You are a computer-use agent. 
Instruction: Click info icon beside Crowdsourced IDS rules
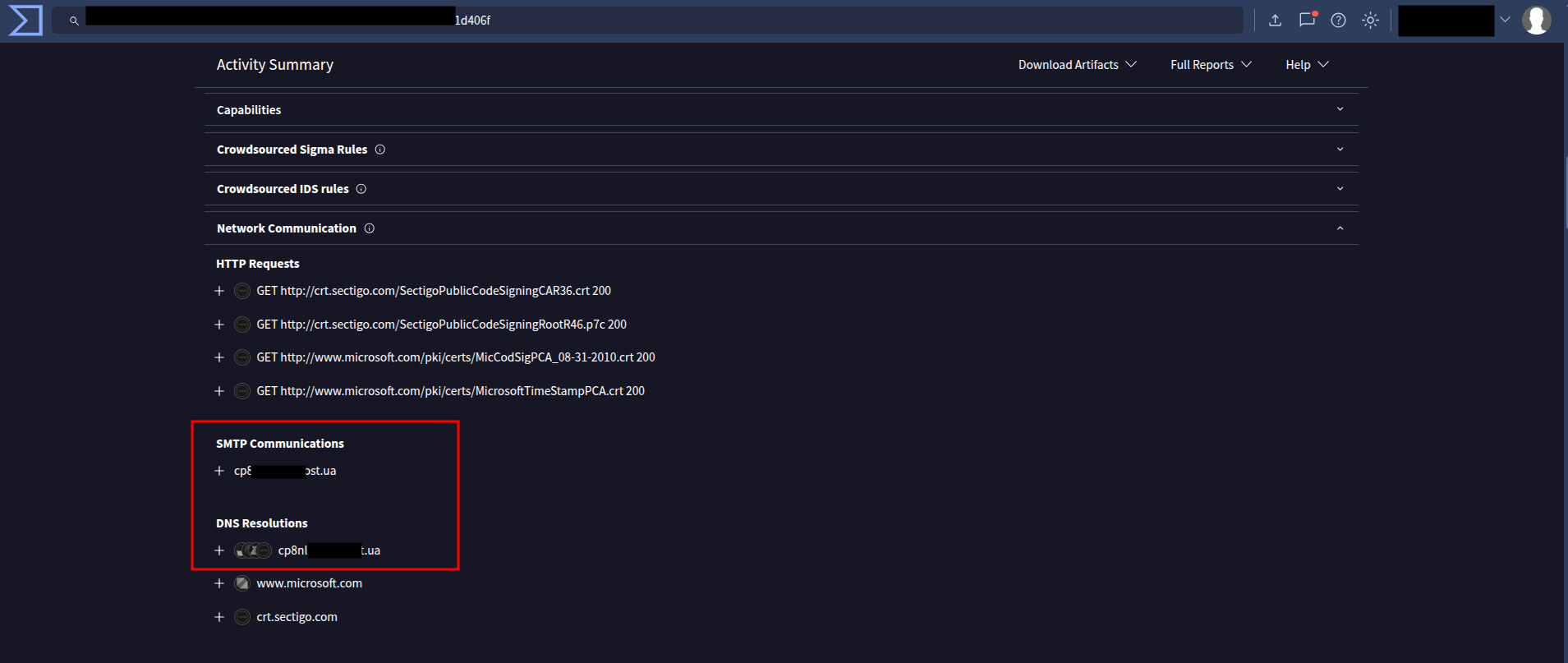pyautogui.click(x=361, y=189)
